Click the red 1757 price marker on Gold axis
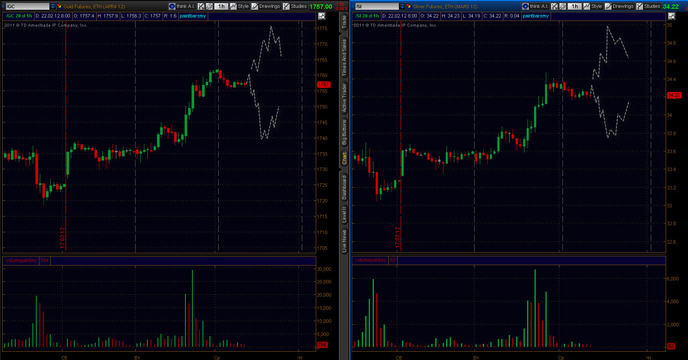 pos(323,84)
